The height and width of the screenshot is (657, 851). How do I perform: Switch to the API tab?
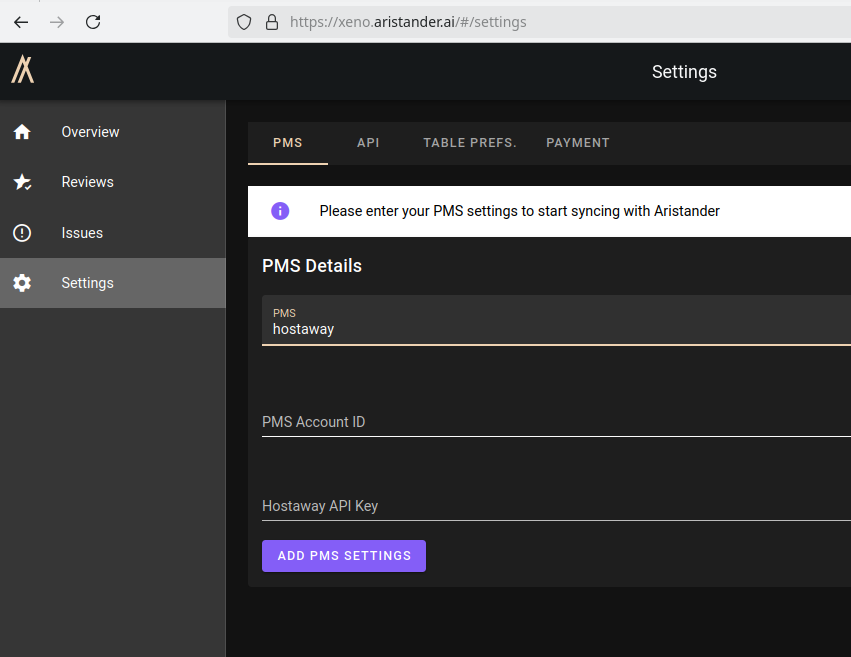coord(368,143)
